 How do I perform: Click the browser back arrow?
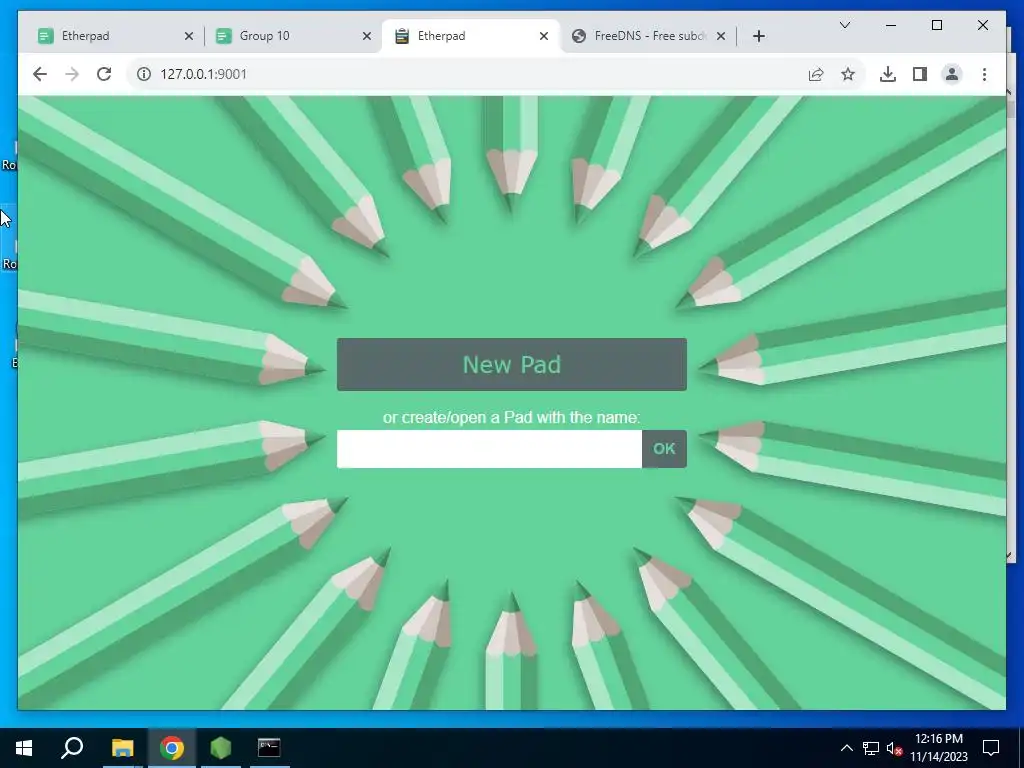pos(40,74)
